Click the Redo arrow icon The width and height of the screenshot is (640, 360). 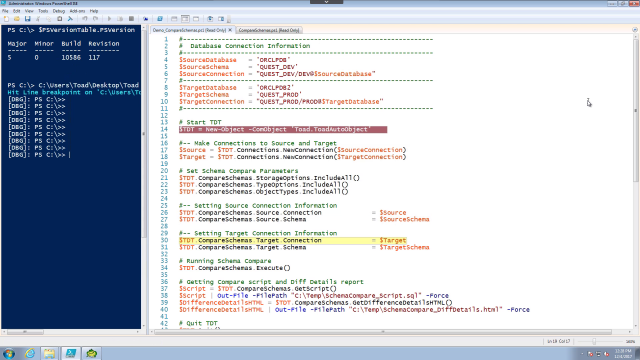click(x=95, y=19)
